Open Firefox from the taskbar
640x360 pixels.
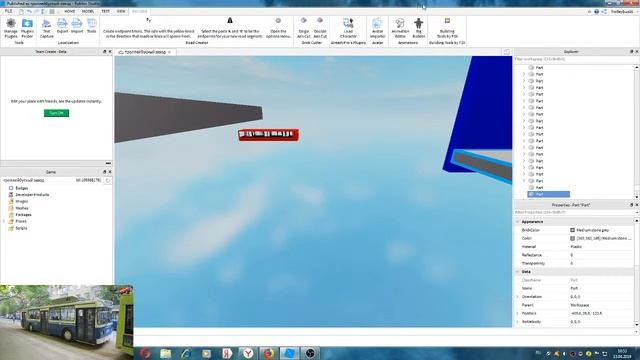[269, 353]
